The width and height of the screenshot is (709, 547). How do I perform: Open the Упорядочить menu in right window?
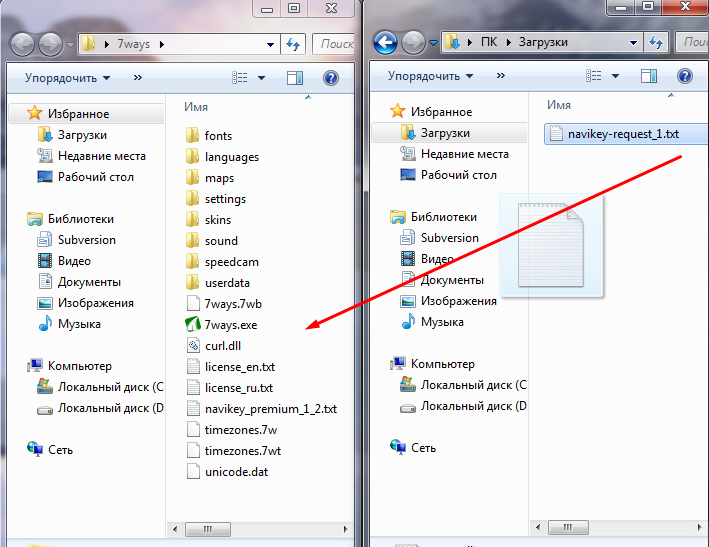point(427,76)
